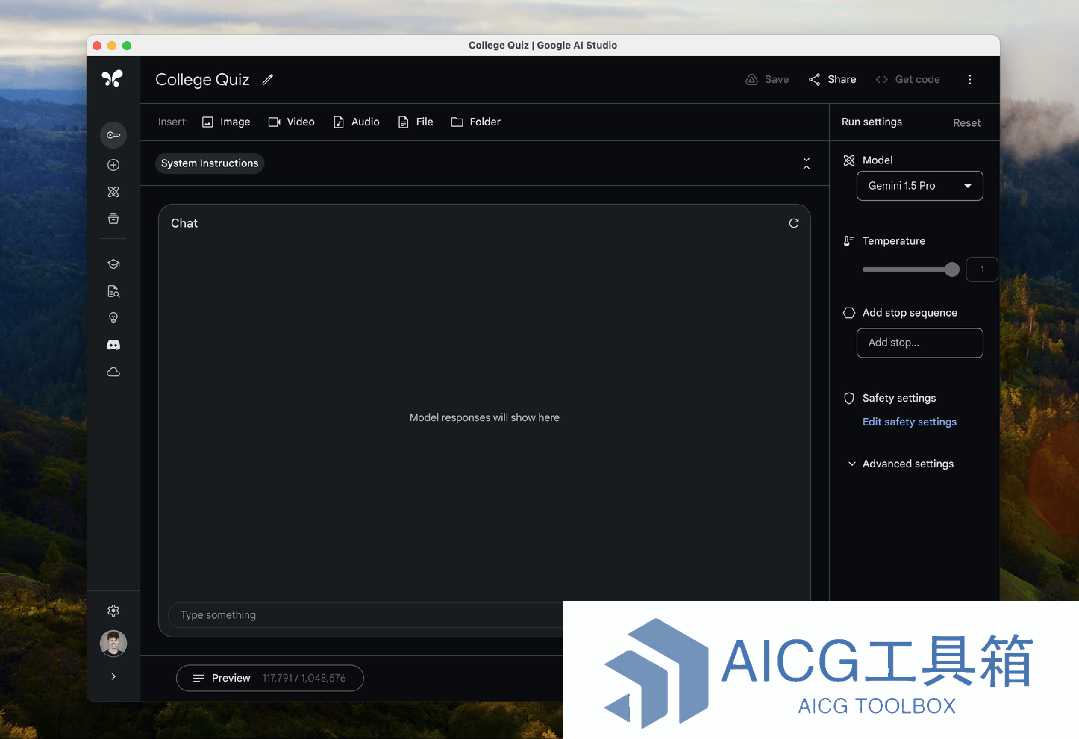The image size is (1079, 739).
Task: Open the tuned models icon in sidebar
Action: click(114, 192)
